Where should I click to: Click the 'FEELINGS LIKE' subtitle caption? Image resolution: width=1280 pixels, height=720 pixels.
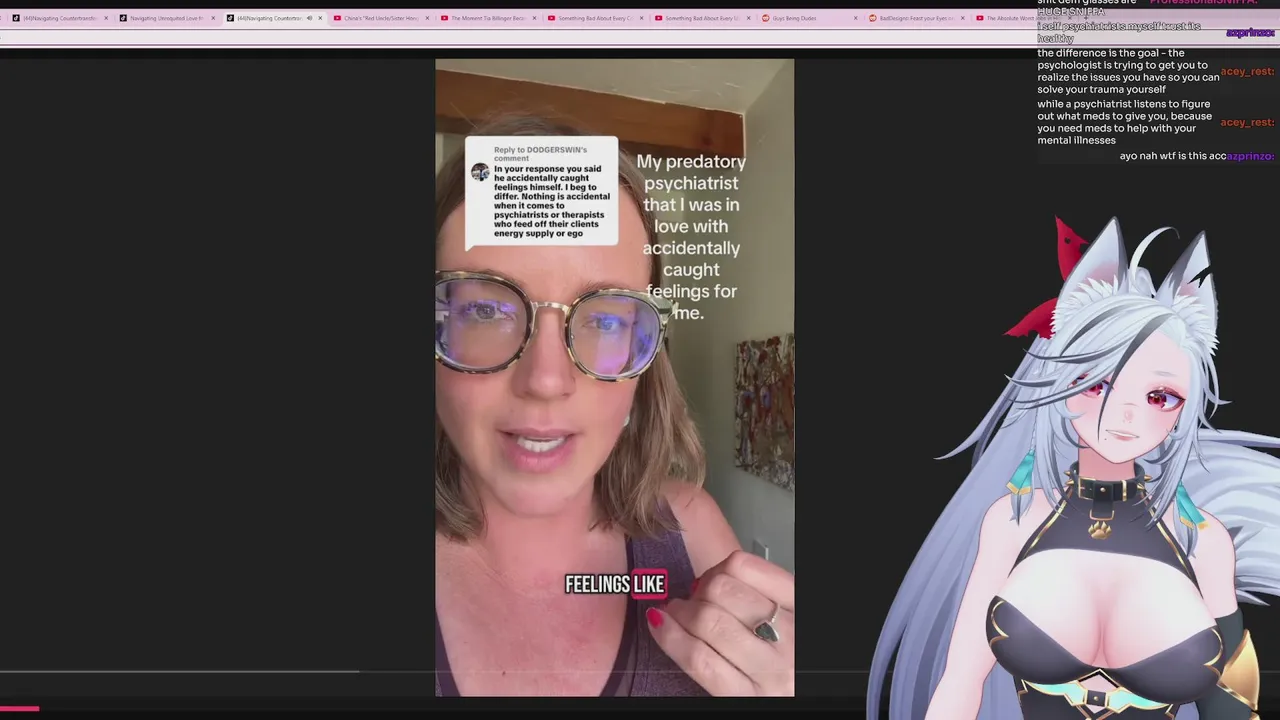pos(615,584)
